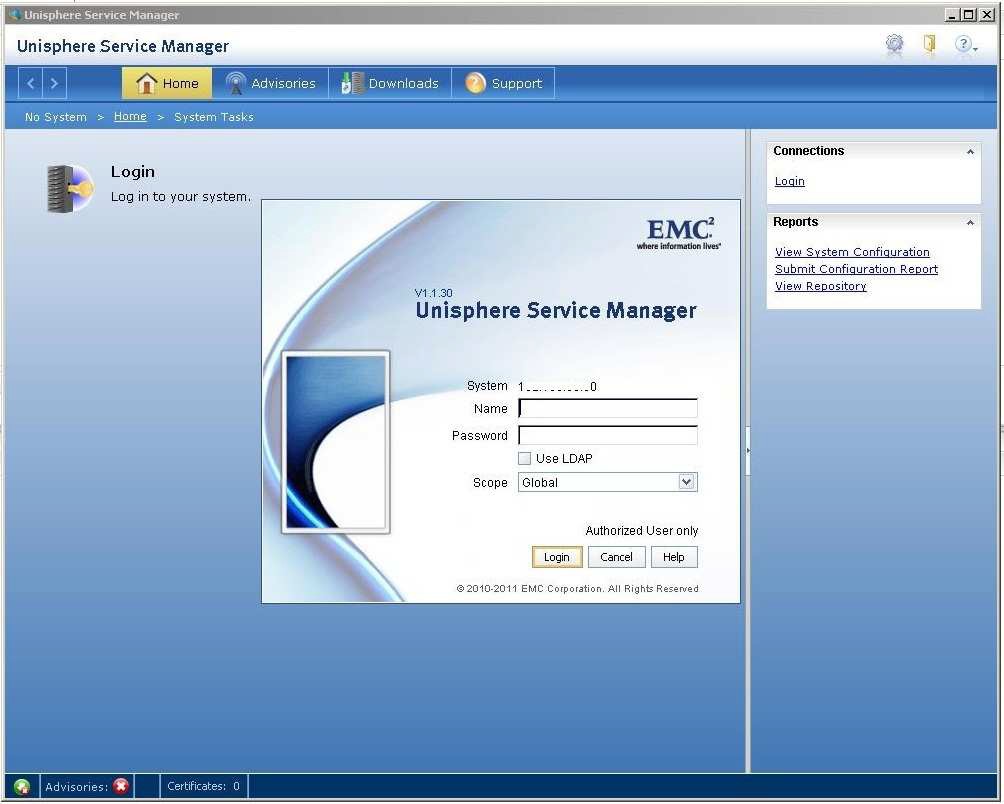
Task: Click the forward navigation arrow
Action: pyautogui.click(x=54, y=83)
